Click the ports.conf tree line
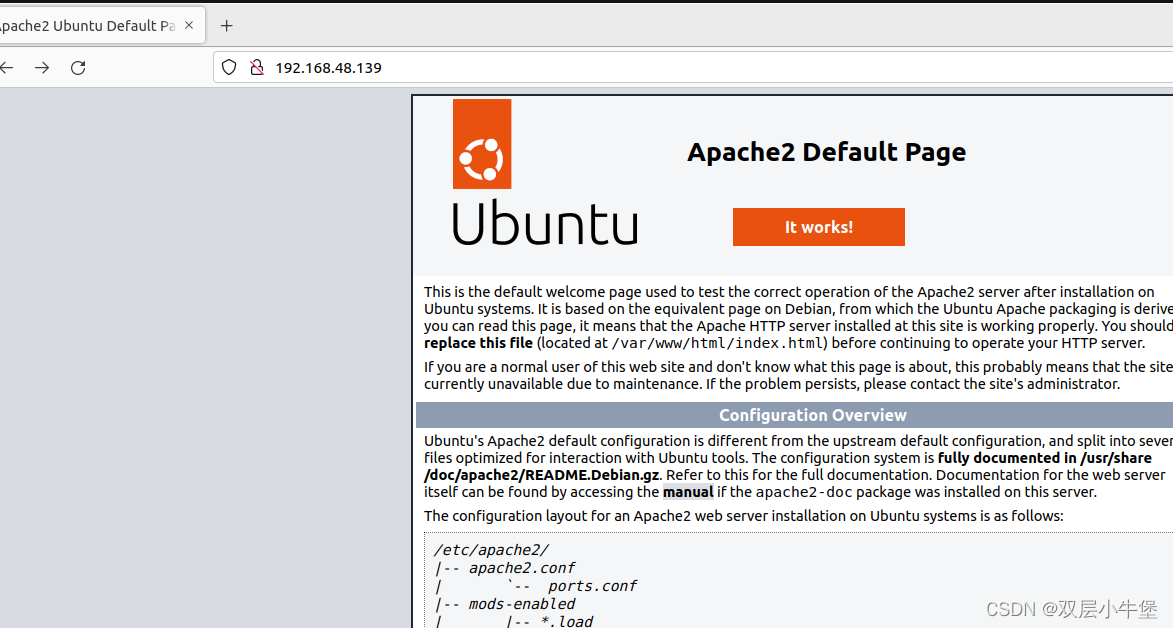 point(536,586)
